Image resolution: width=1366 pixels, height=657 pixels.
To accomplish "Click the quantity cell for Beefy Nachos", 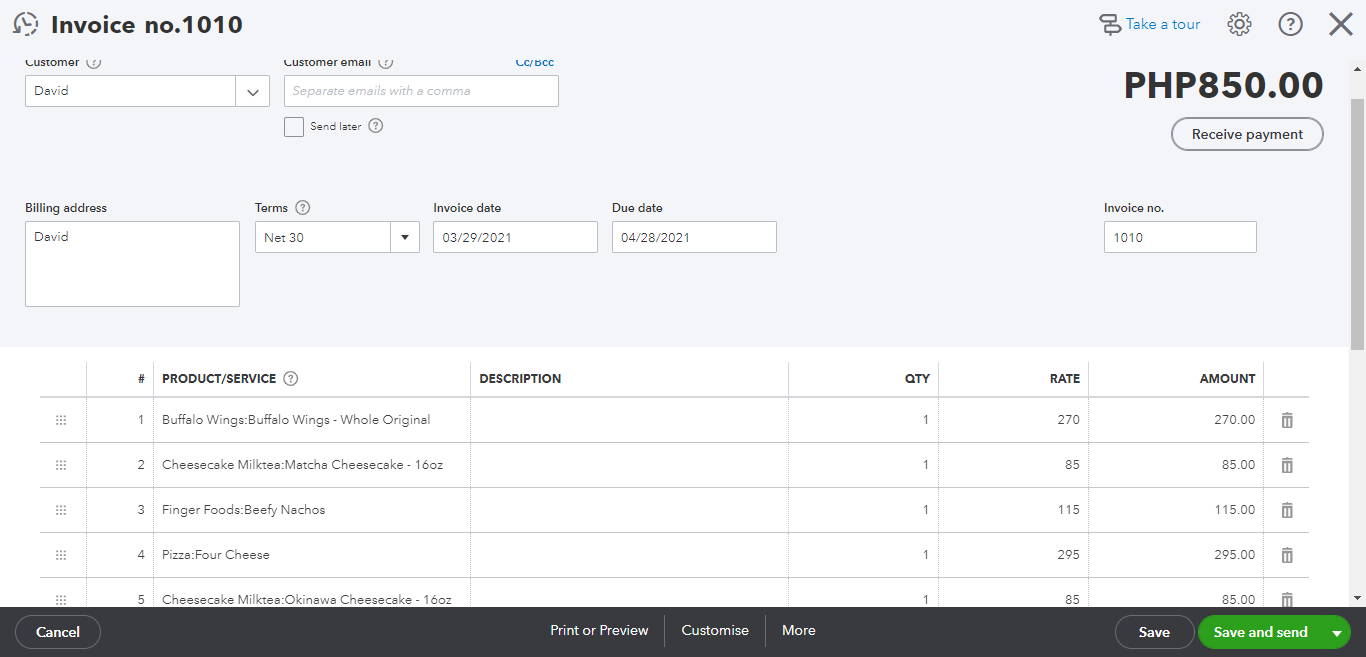I will coord(864,510).
